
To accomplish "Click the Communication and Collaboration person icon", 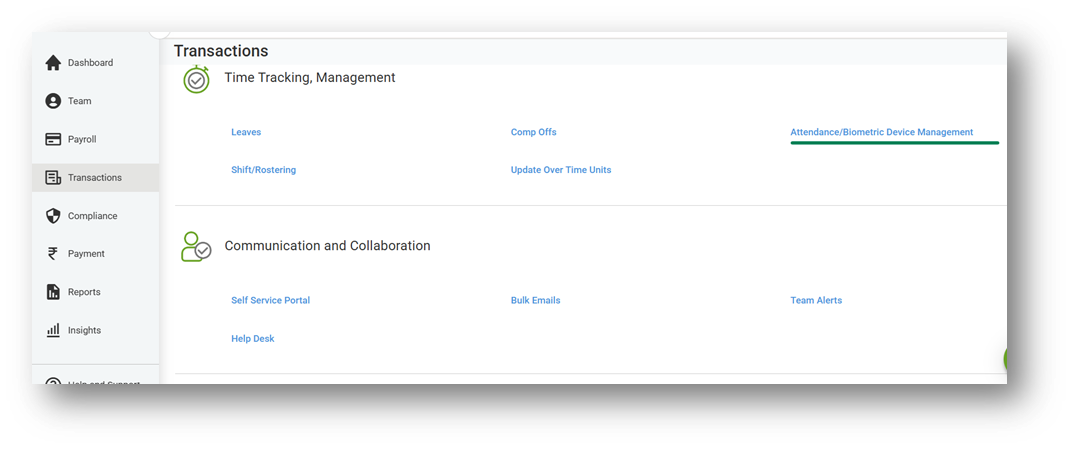I will tap(196, 247).
